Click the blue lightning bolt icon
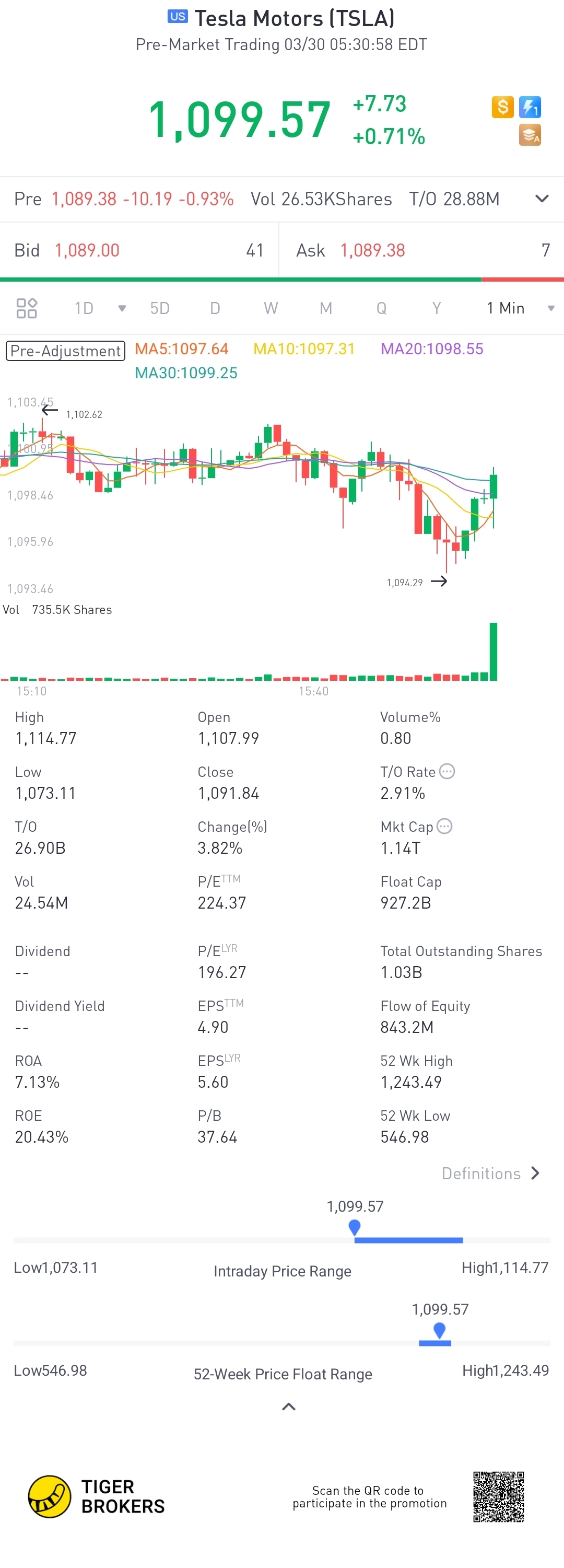Viewport: 564px width, 1568px height. (530, 107)
